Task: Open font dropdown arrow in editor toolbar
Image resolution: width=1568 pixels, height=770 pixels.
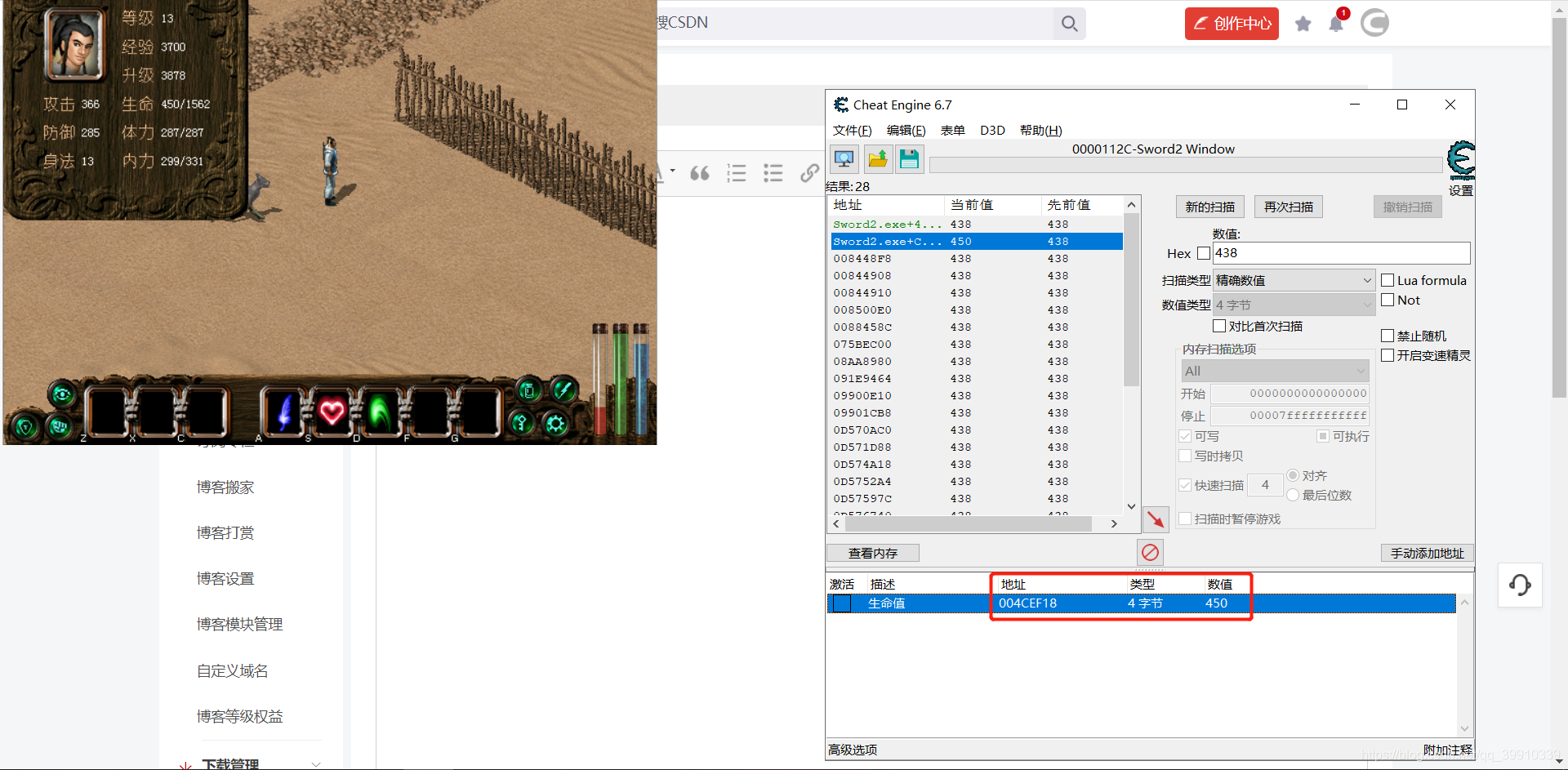Action: click(x=672, y=171)
